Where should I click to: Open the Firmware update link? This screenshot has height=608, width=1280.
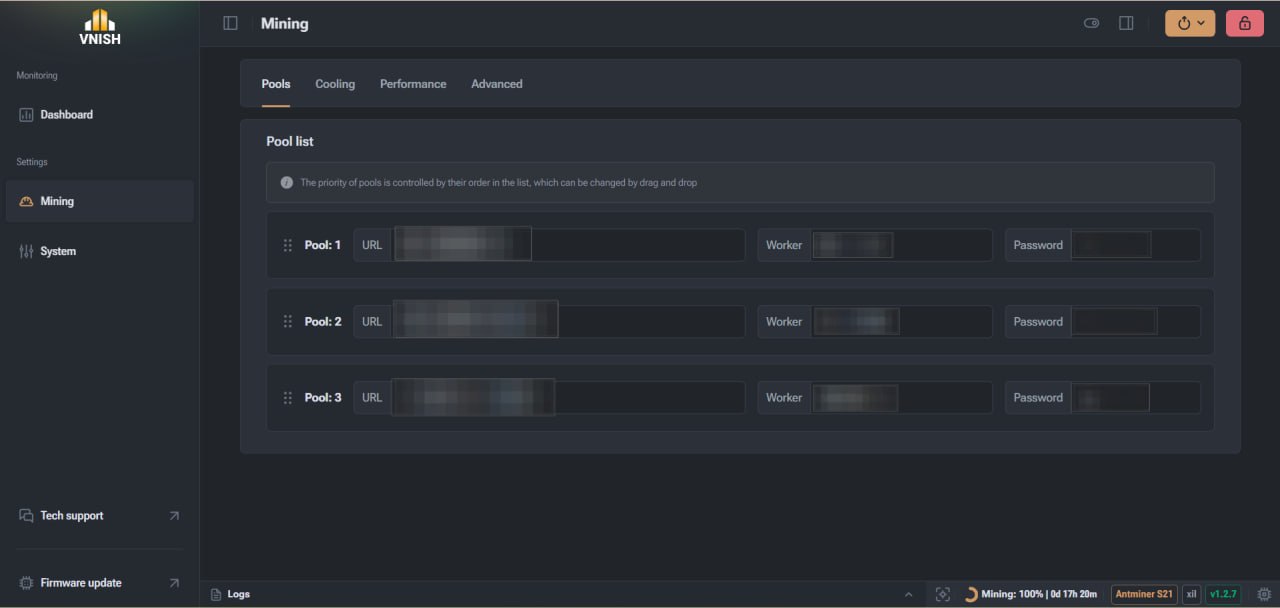coord(100,583)
